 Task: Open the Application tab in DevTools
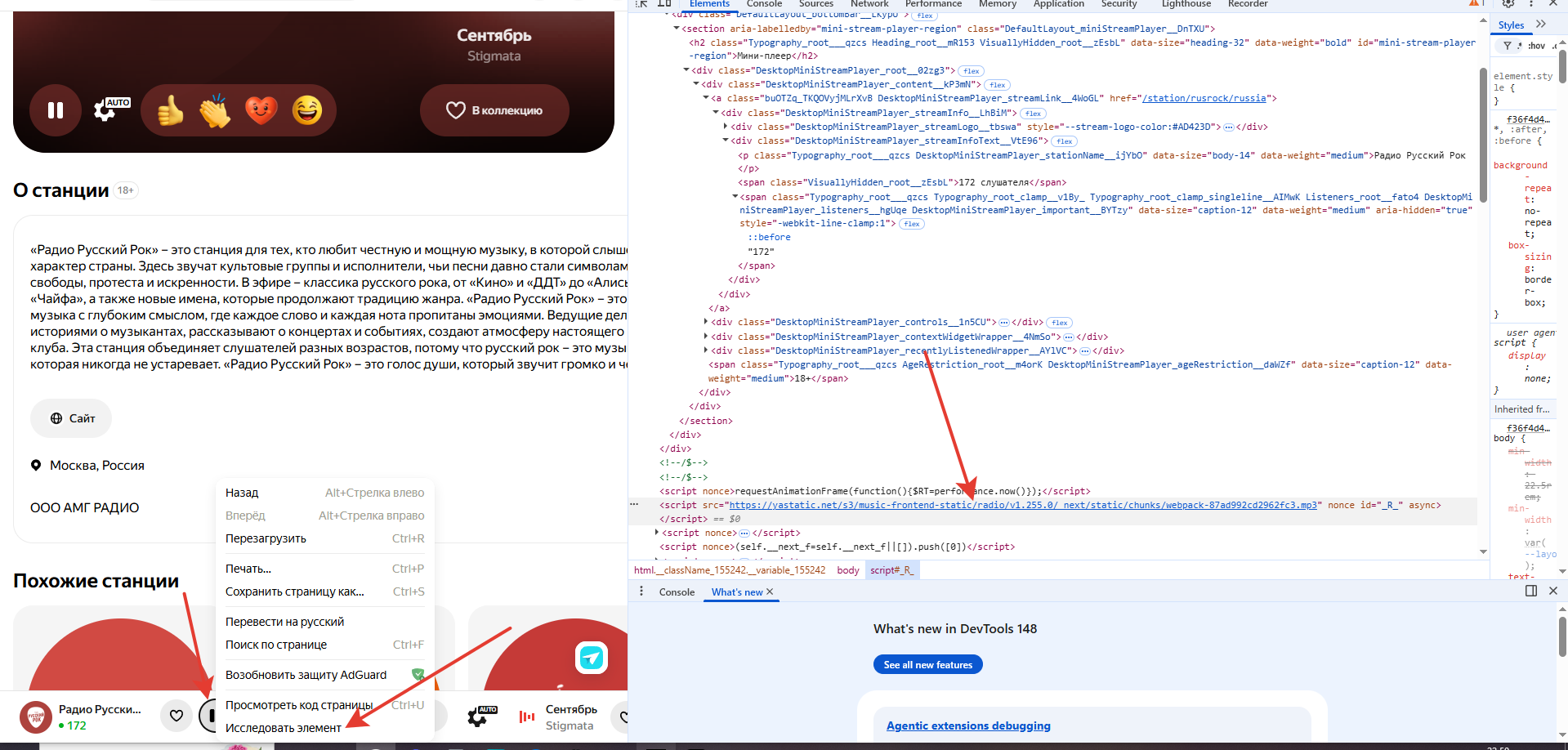tap(1059, 4)
